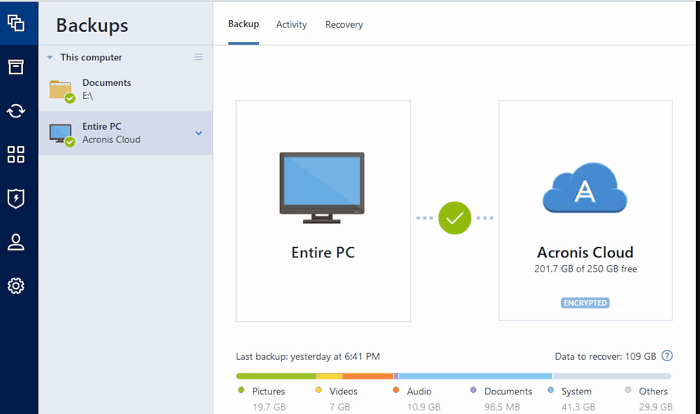Click the large monitor source icon

(x=322, y=188)
